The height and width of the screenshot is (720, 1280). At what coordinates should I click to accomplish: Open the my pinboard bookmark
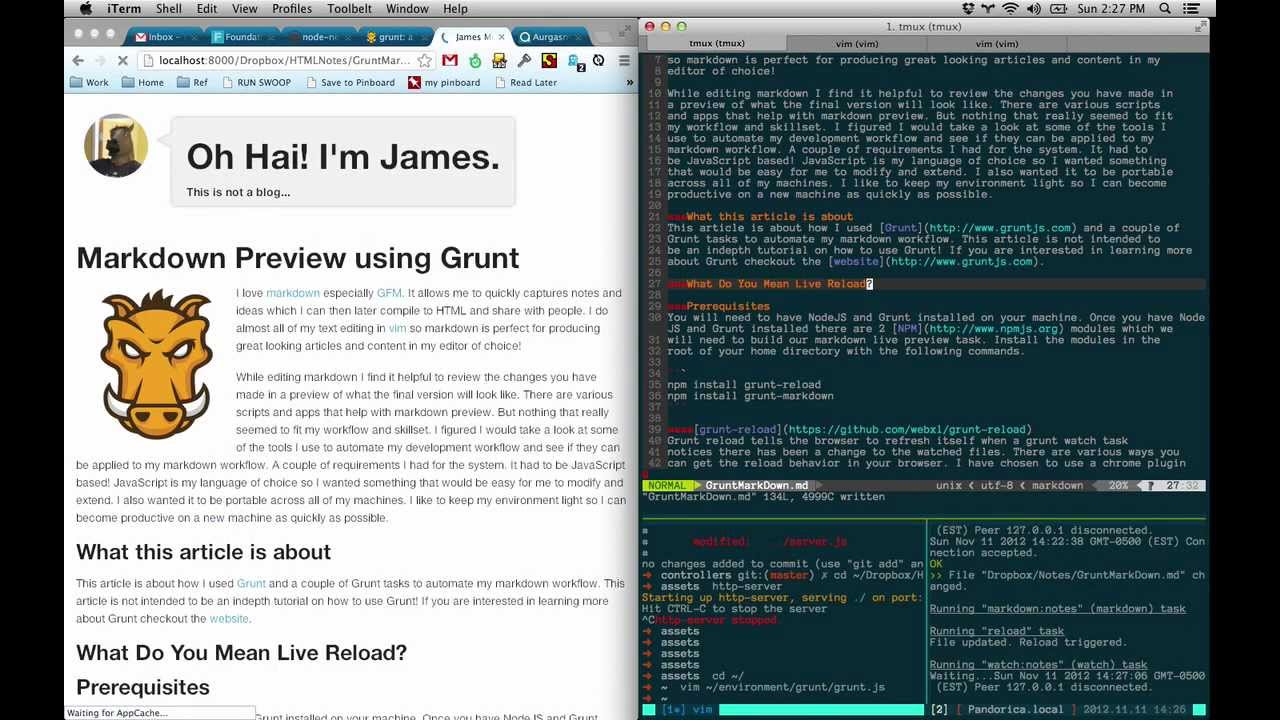444,83
